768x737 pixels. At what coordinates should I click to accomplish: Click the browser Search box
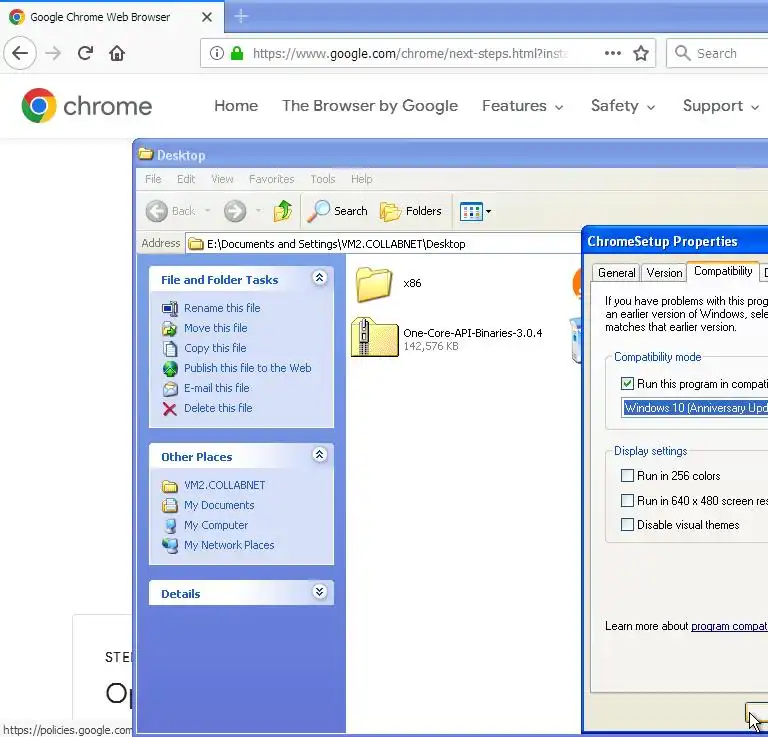(x=717, y=53)
